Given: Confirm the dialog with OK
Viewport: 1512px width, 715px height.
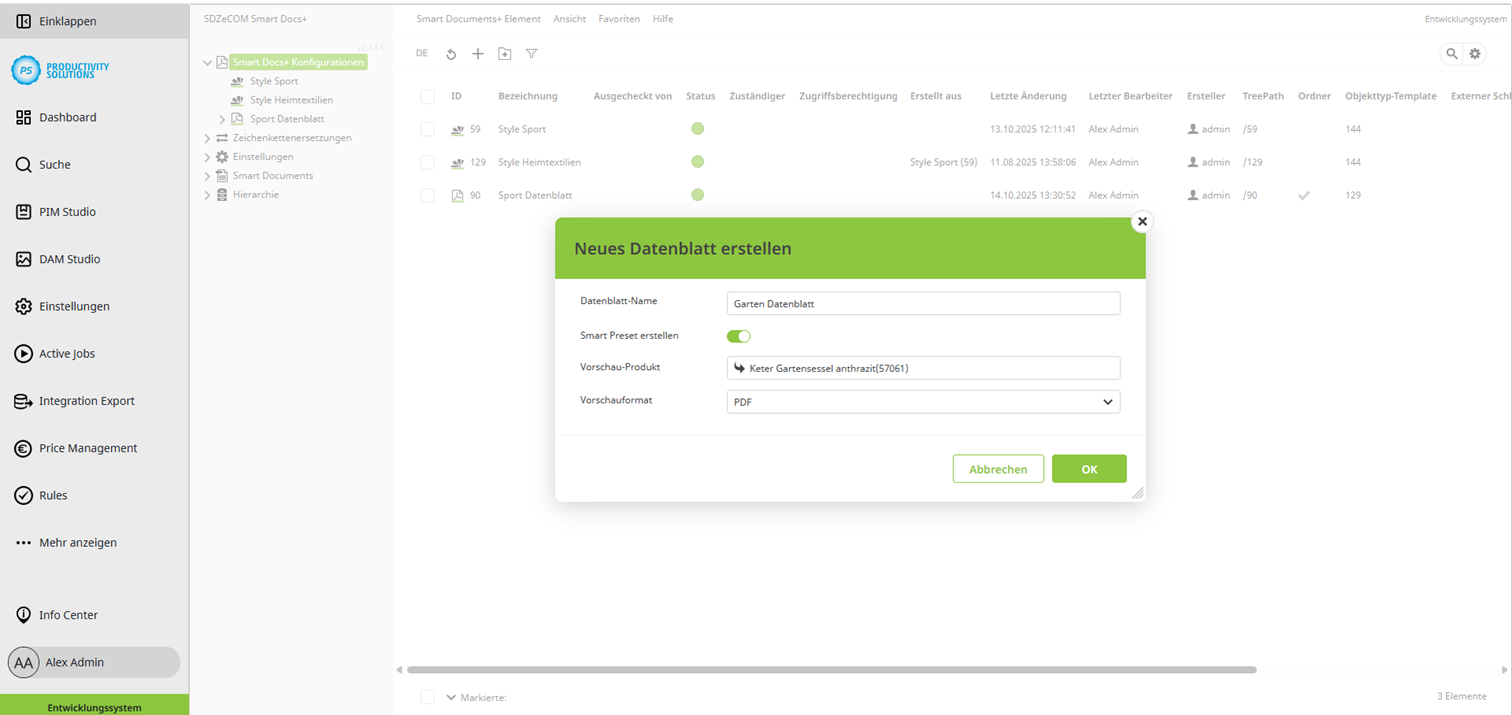Looking at the screenshot, I should pyautogui.click(x=1089, y=468).
